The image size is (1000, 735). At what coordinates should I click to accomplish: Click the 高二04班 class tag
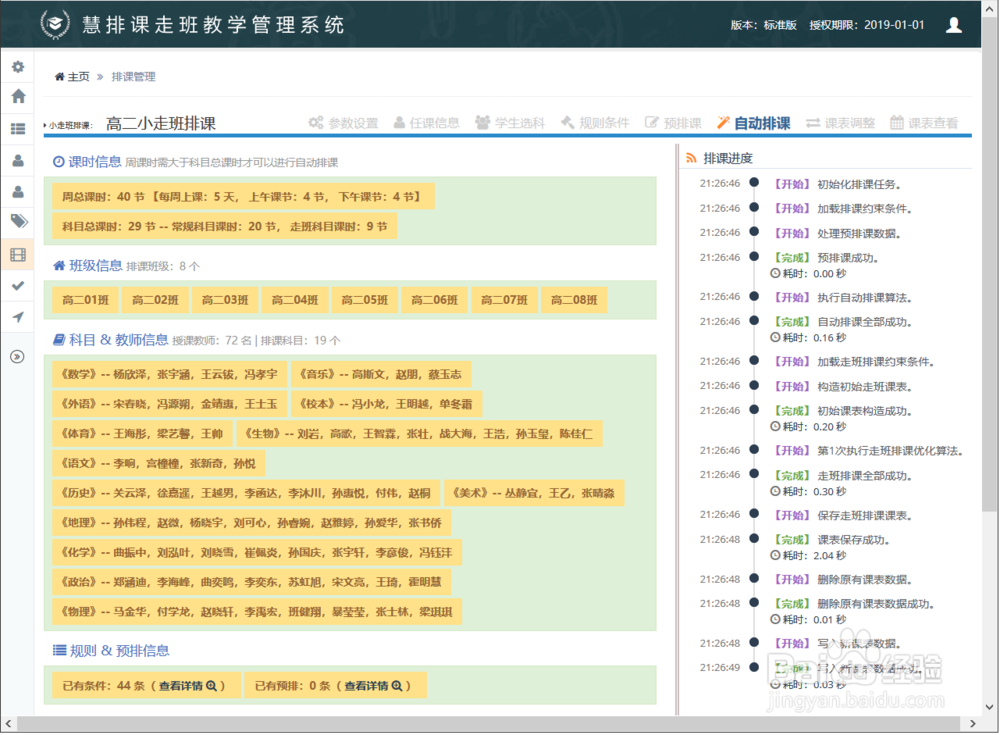[x=295, y=300]
